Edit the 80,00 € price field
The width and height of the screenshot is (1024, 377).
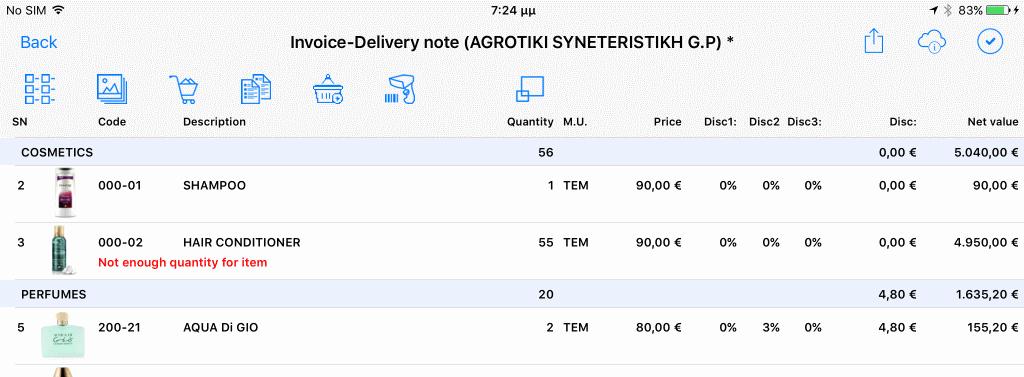[x=659, y=327]
